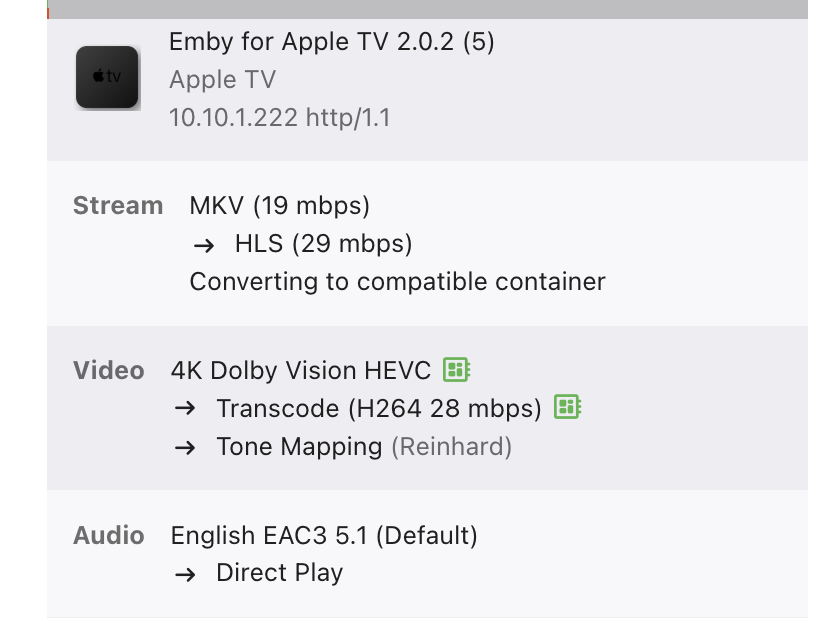Click the MKV (19 mbps) source line

click(x=280, y=206)
